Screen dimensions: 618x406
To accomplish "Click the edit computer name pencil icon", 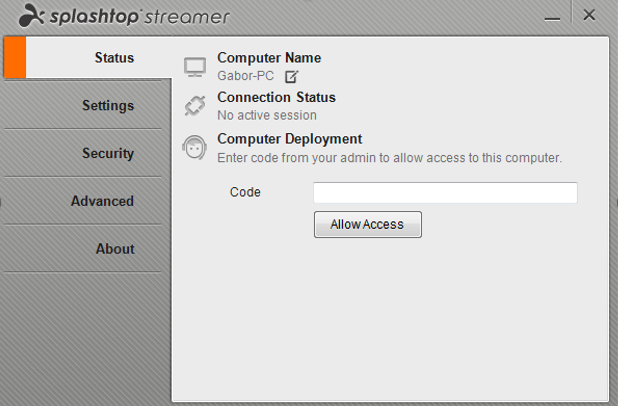I will coord(292,76).
